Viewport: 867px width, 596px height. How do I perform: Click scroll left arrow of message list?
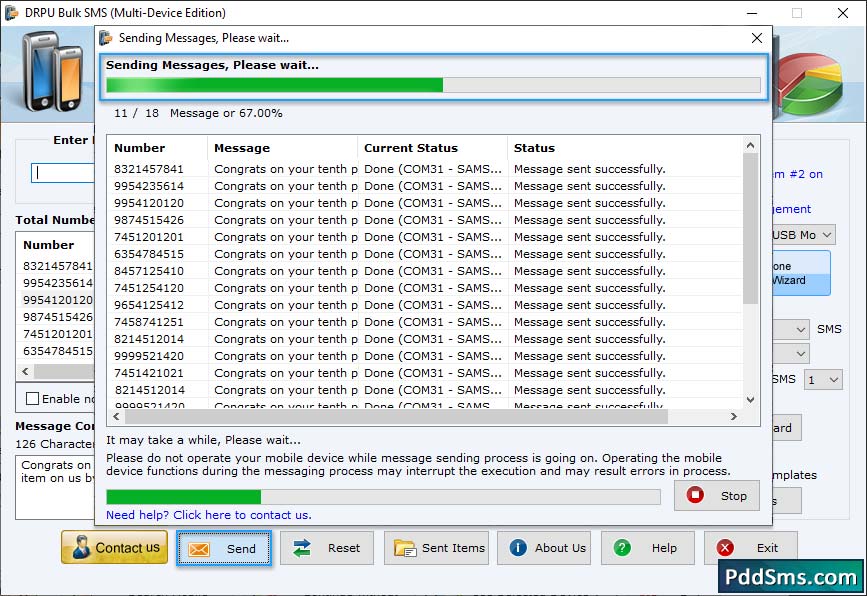[116, 416]
